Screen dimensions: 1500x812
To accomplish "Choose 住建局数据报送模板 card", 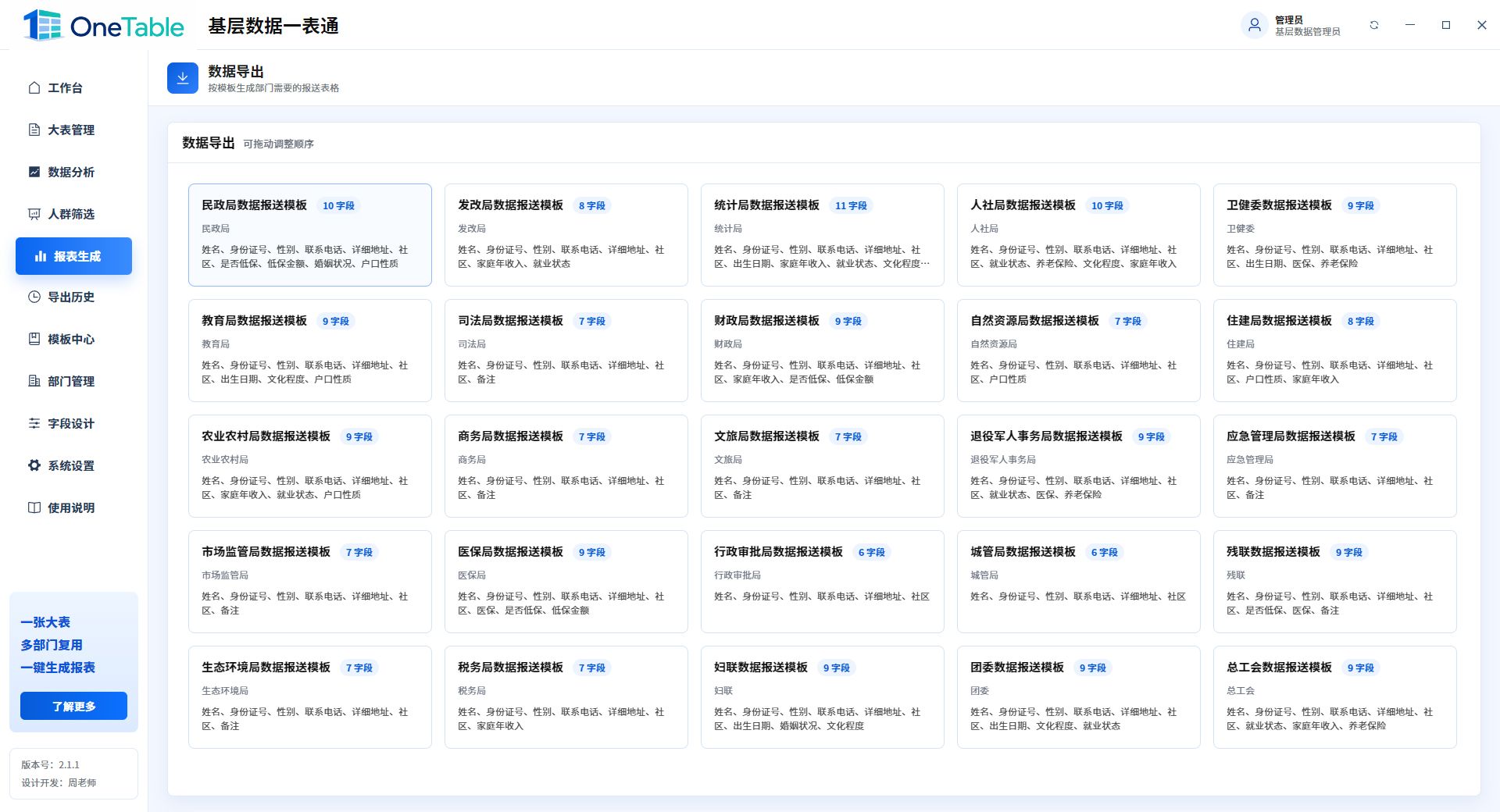I will (1335, 351).
